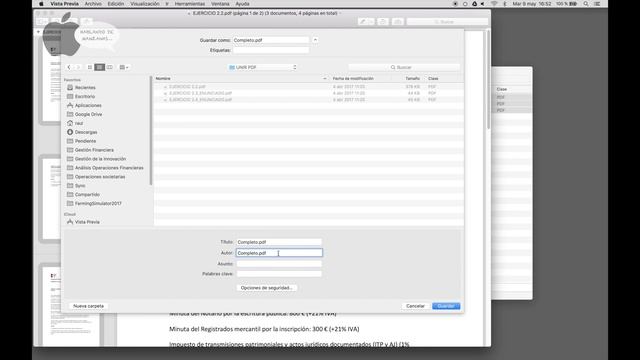Click the markup pencil toolbar icon
640x360 pixels.
tap(362, 21)
